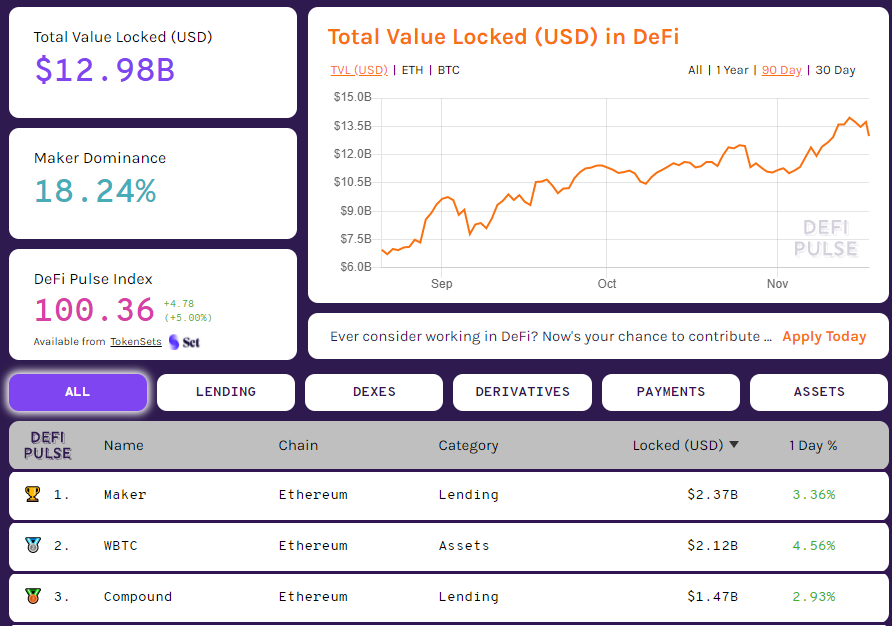Show the 30 Day chart range
This screenshot has width=892, height=626.
coord(835,70)
